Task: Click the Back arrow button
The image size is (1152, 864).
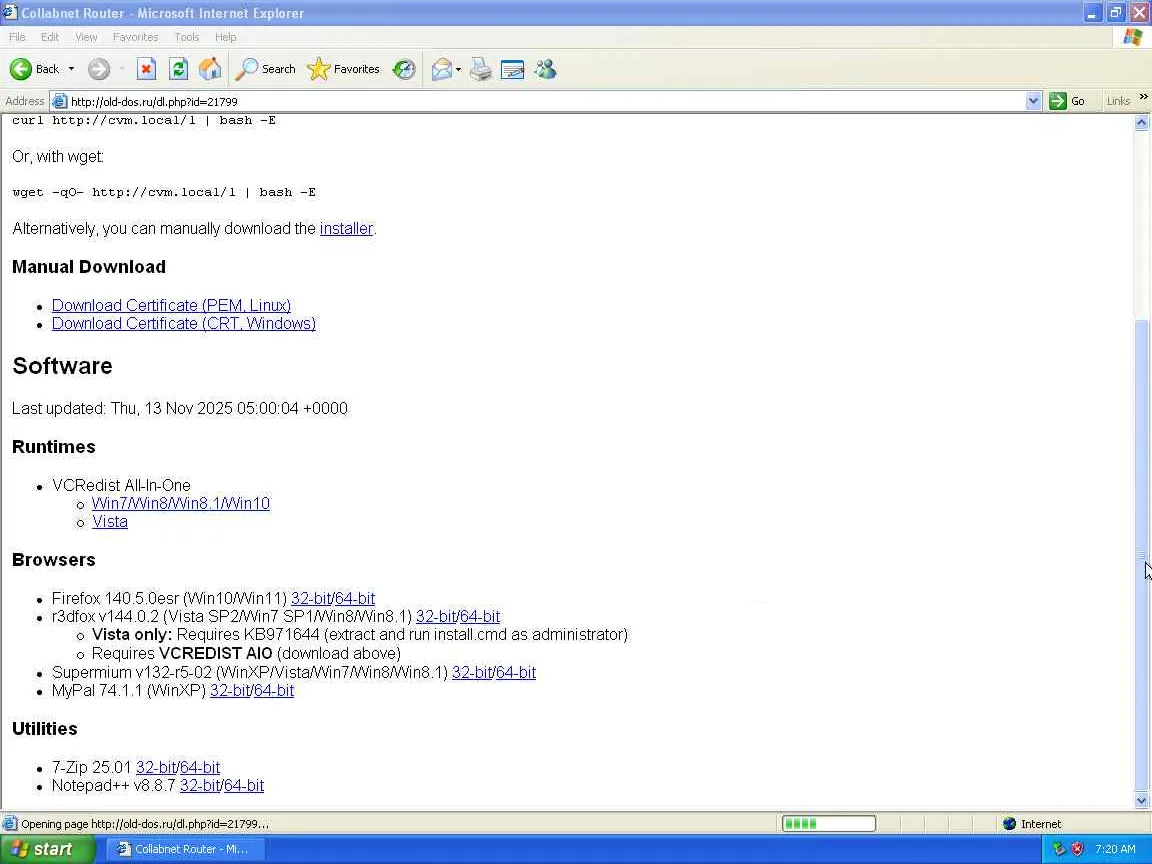Action: point(34,69)
